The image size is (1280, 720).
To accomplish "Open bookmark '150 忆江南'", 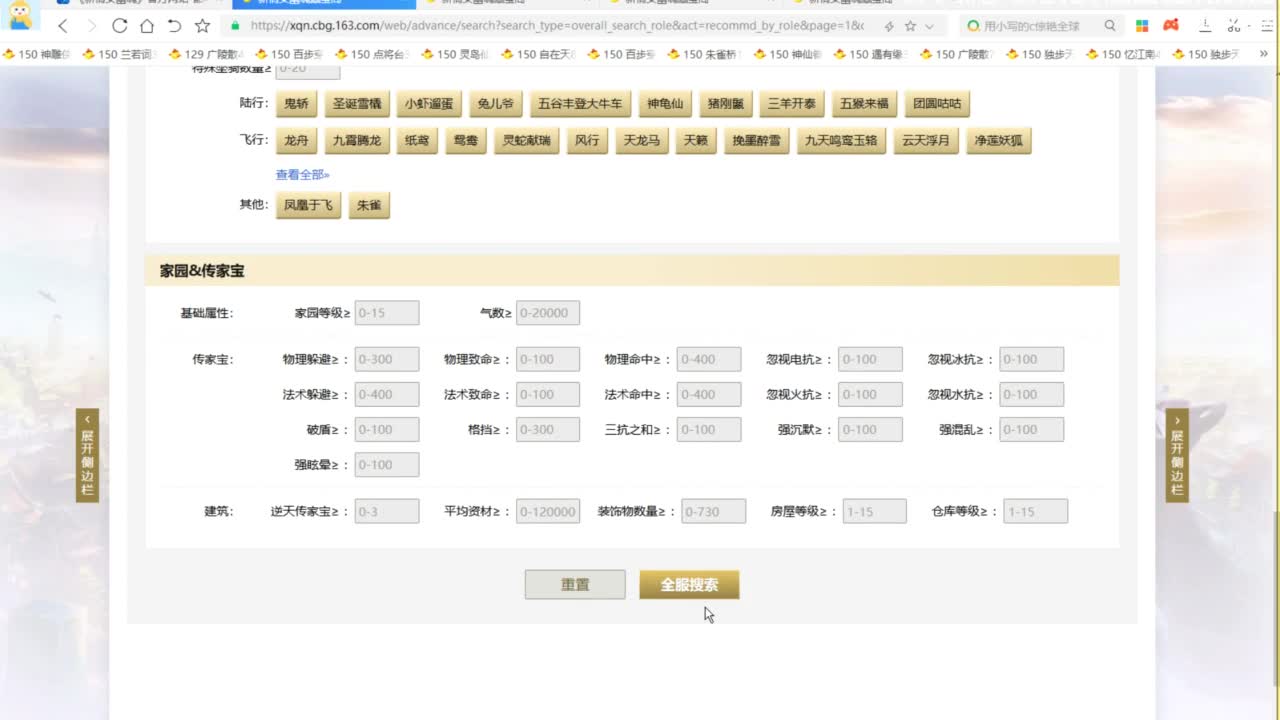I will (1122, 54).
